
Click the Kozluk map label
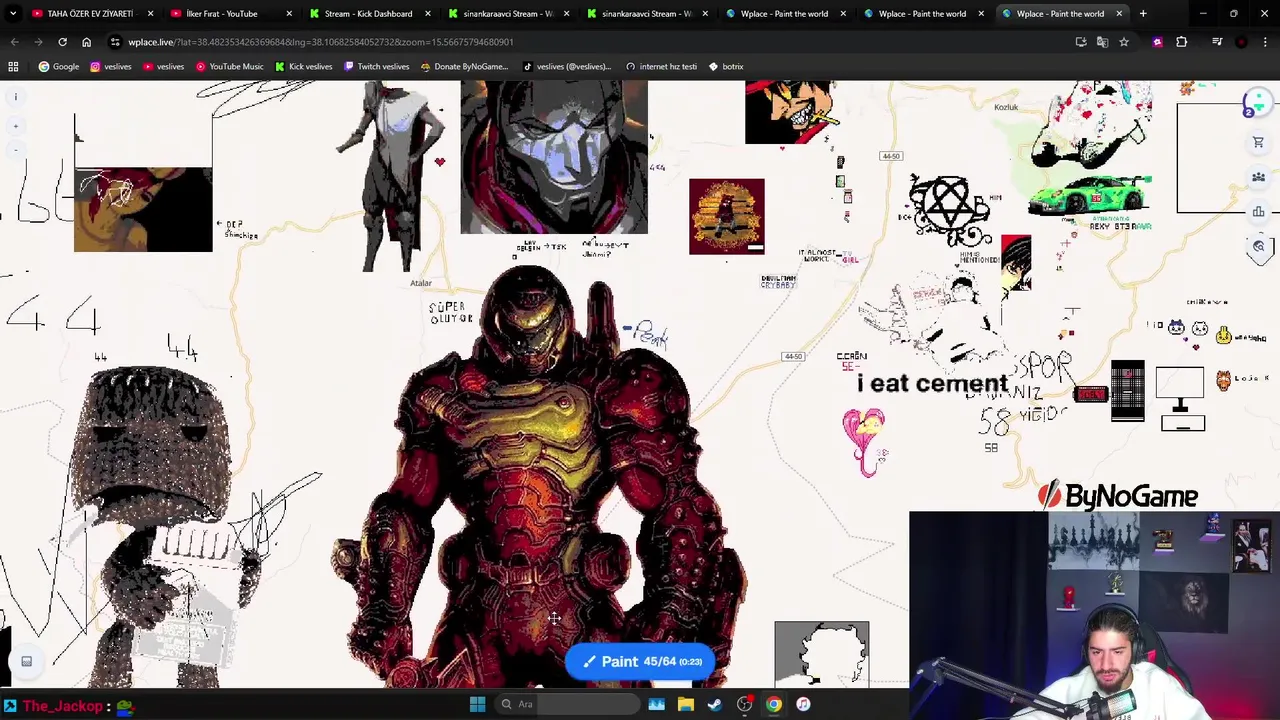click(x=1006, y=107)
